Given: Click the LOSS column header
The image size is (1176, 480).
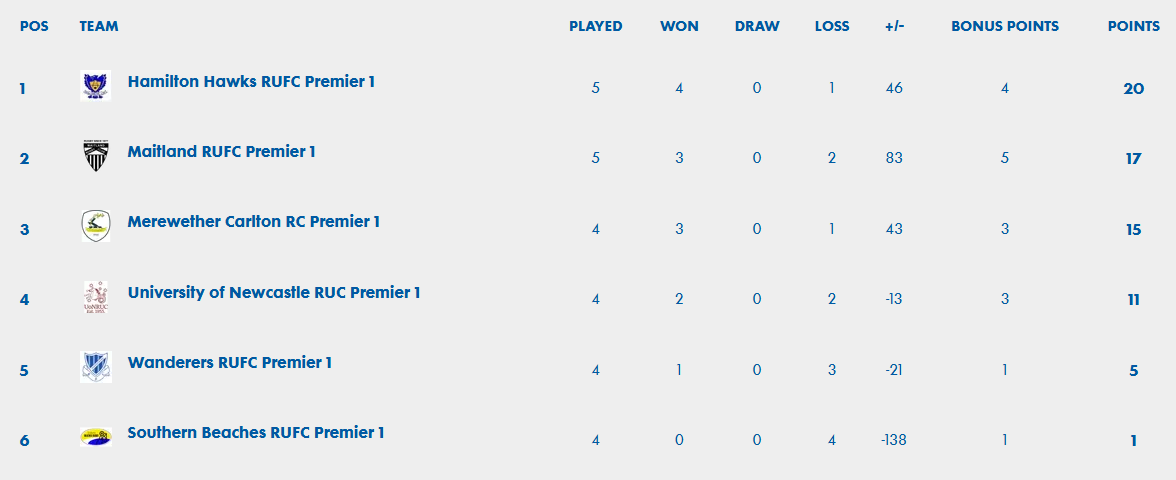Looking at the screenshot, I should click(x=832, y=26).
